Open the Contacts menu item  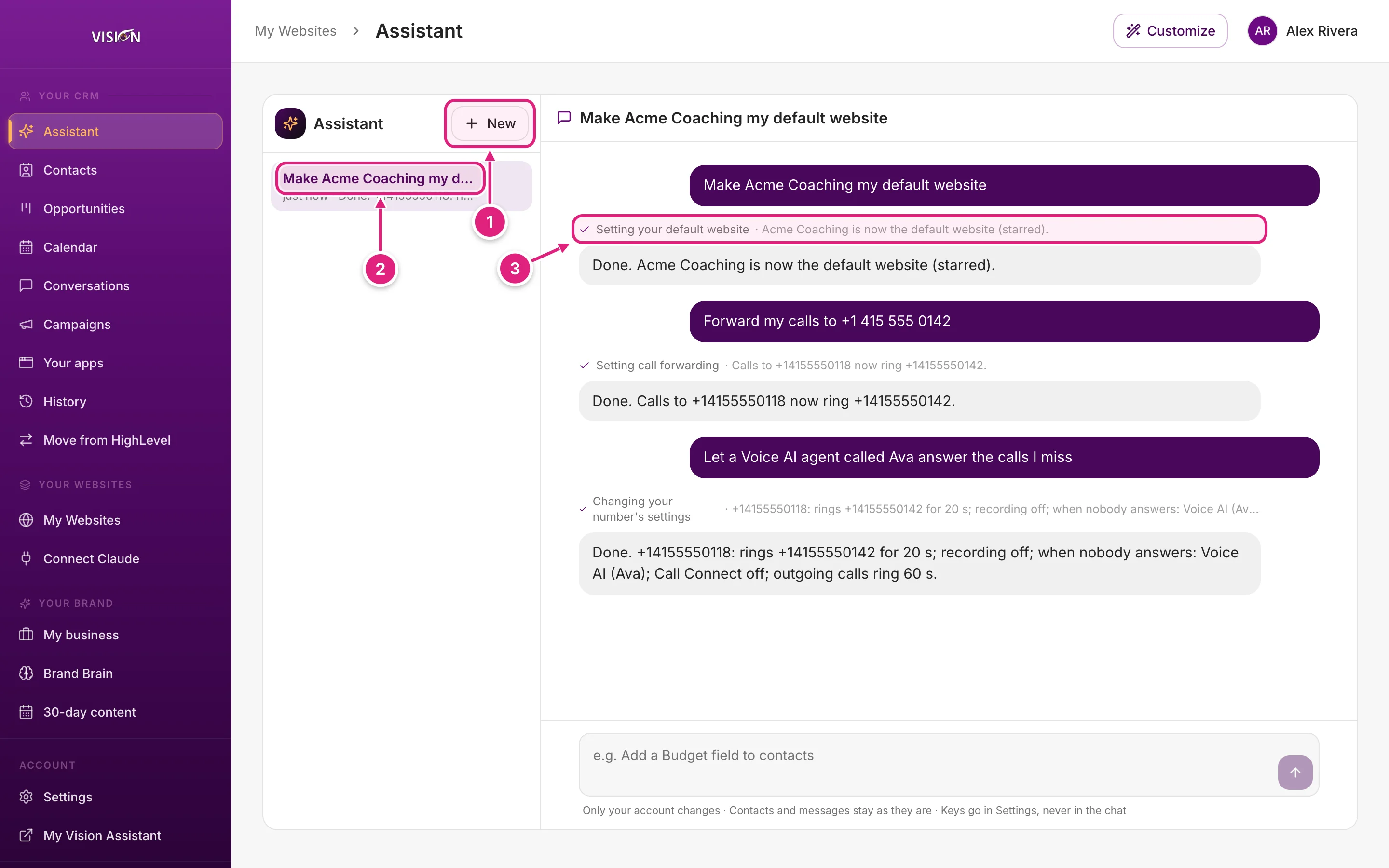point(115,170)
